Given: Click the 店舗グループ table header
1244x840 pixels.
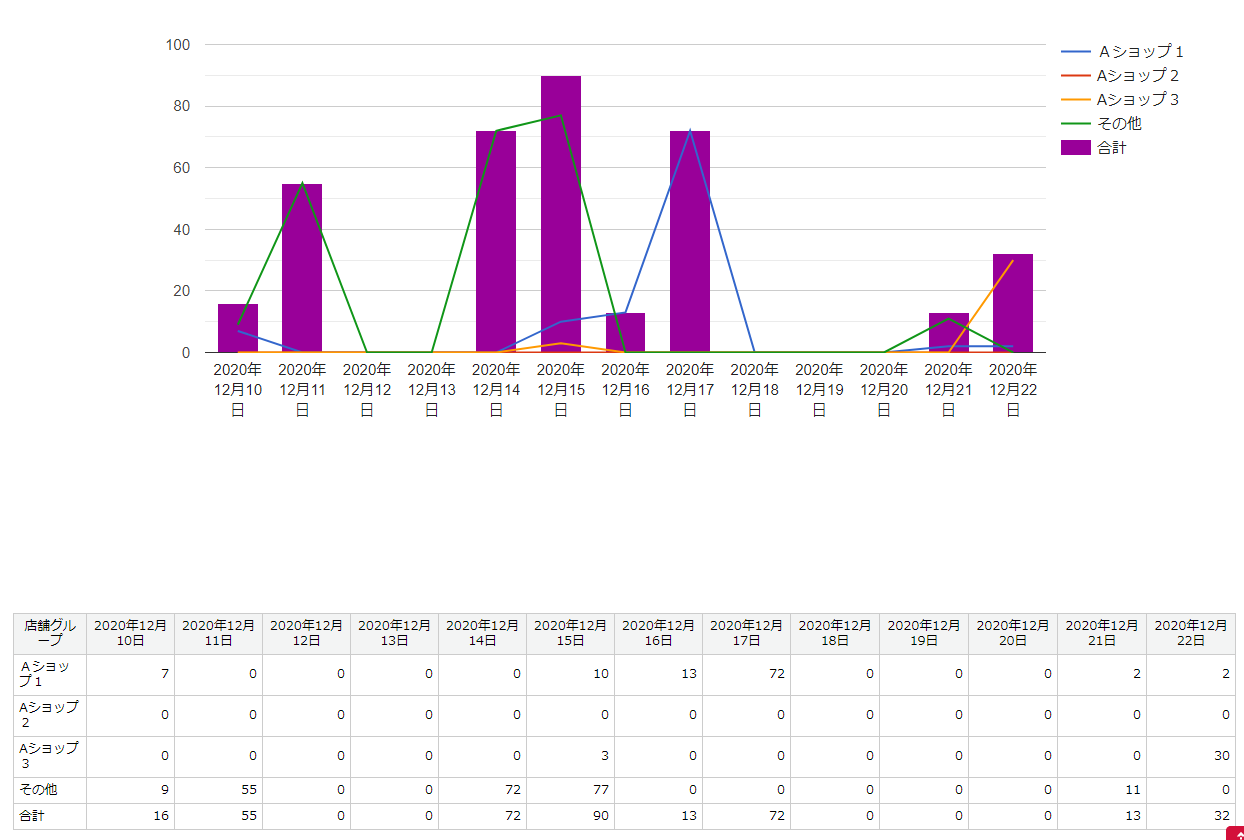Looking at the screenshot, I should point(50,633).
